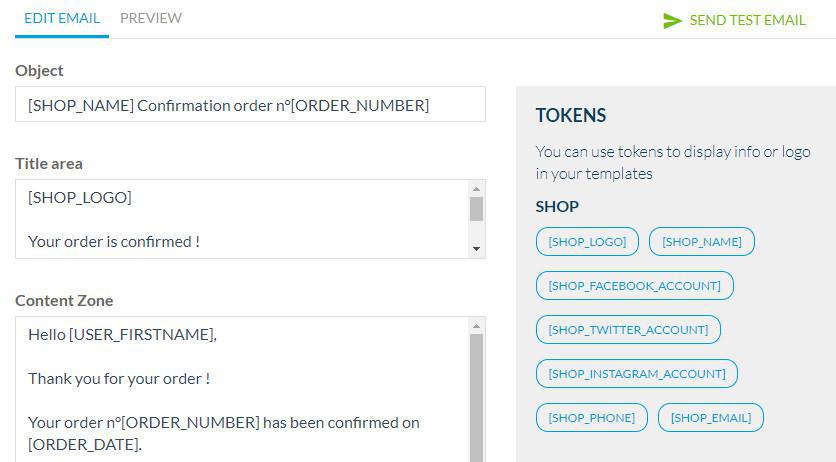Click the Content Zone scrollbar thumb
This screenshot has width=836, height=462.
pos(477,400)
